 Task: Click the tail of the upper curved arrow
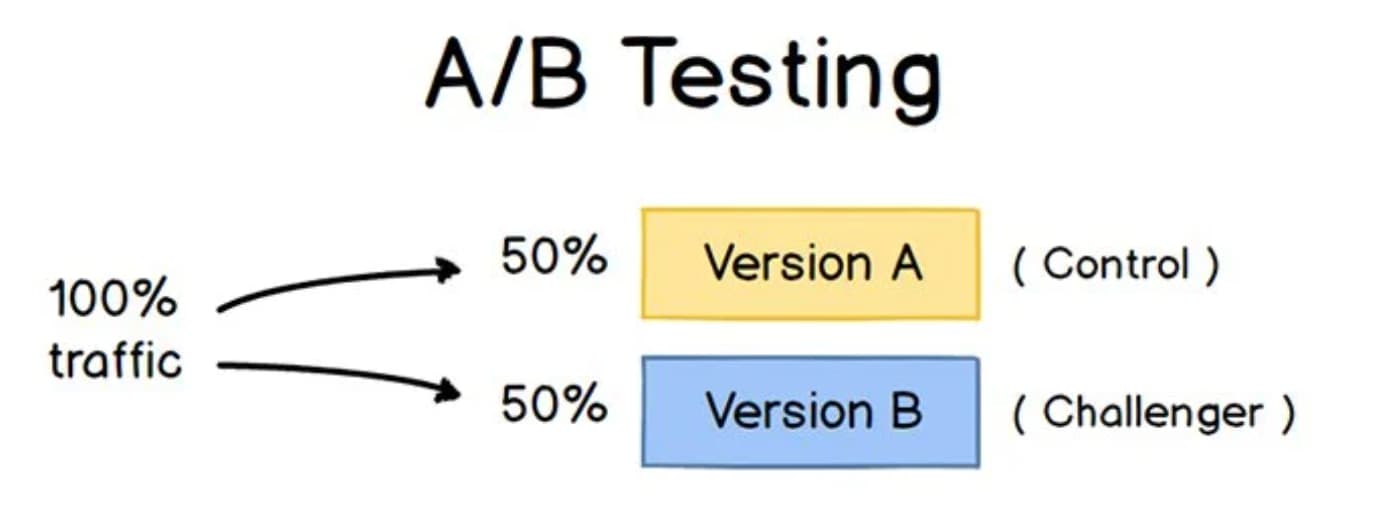click(x=224, y=308)
